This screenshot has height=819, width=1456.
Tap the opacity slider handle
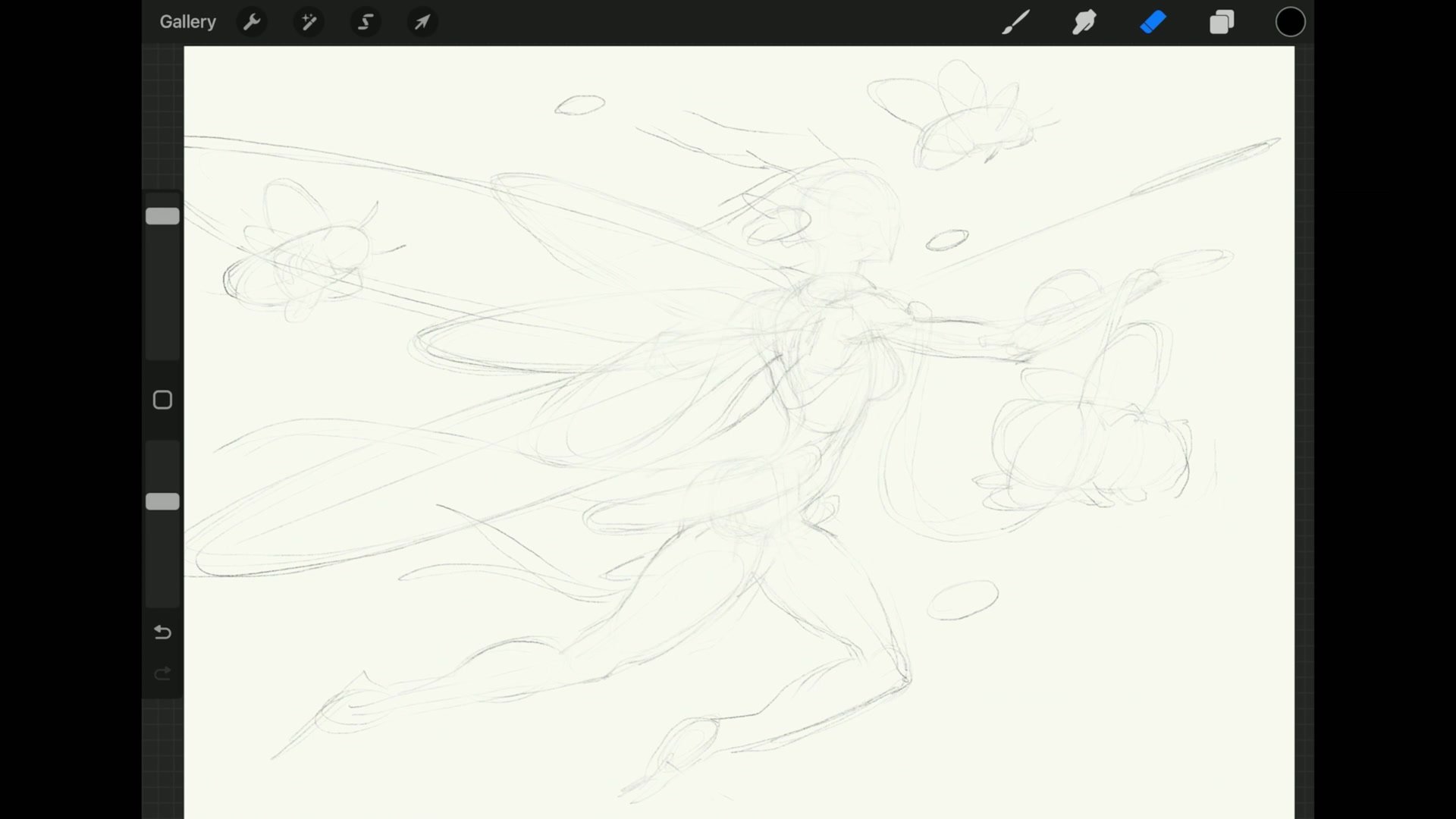pyautogui.click(x=162, y=500)
